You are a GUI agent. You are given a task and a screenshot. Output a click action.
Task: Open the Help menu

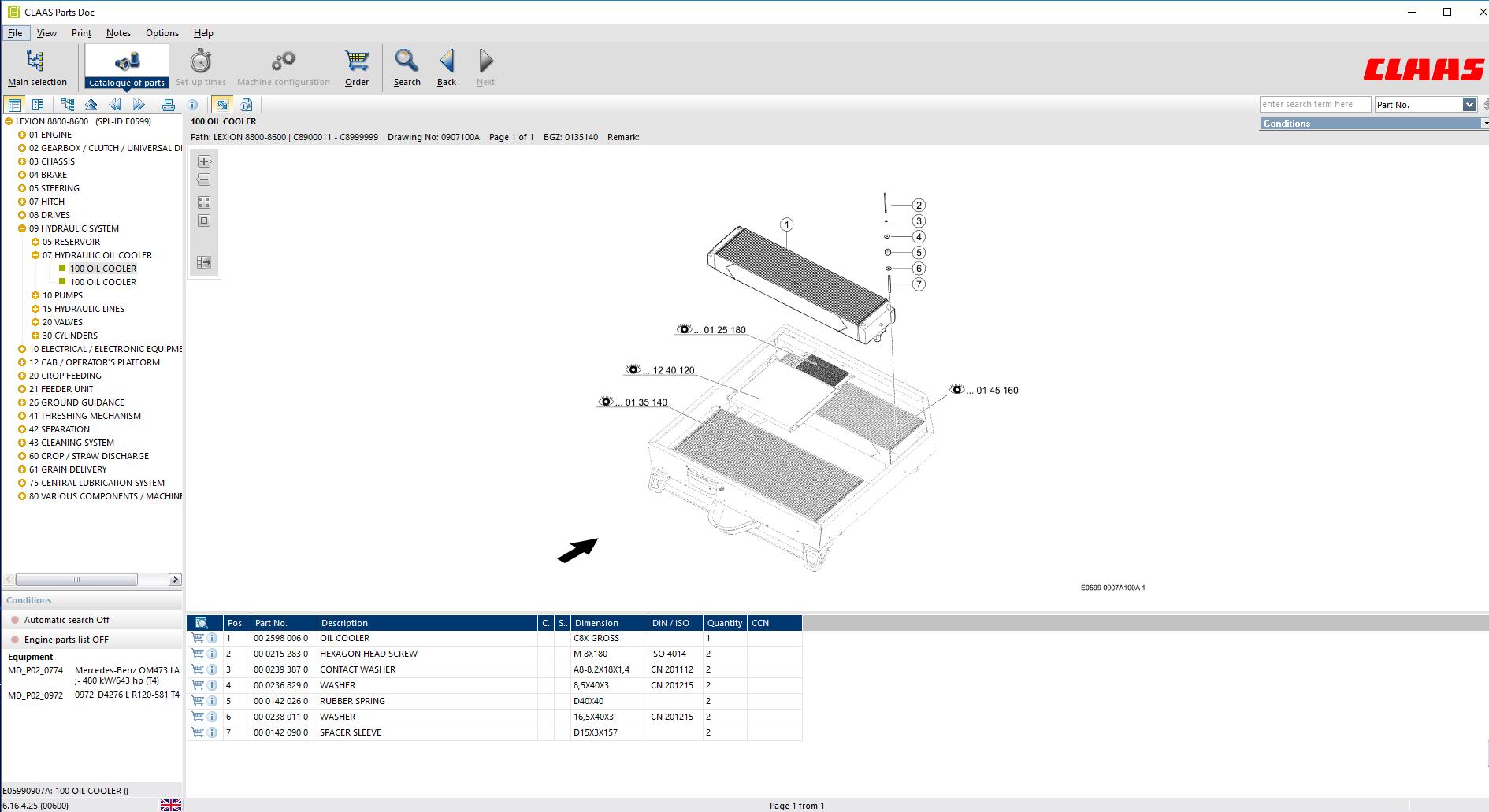point(203,33)
